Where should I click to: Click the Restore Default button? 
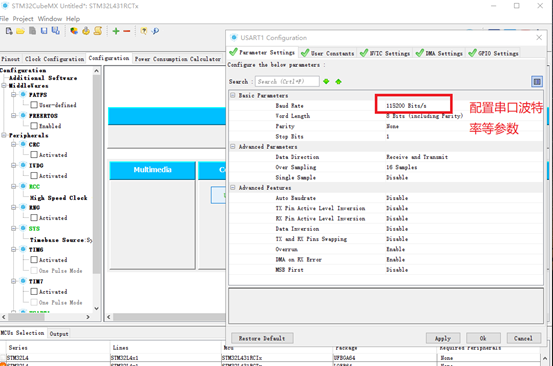[x=262, y=338]
